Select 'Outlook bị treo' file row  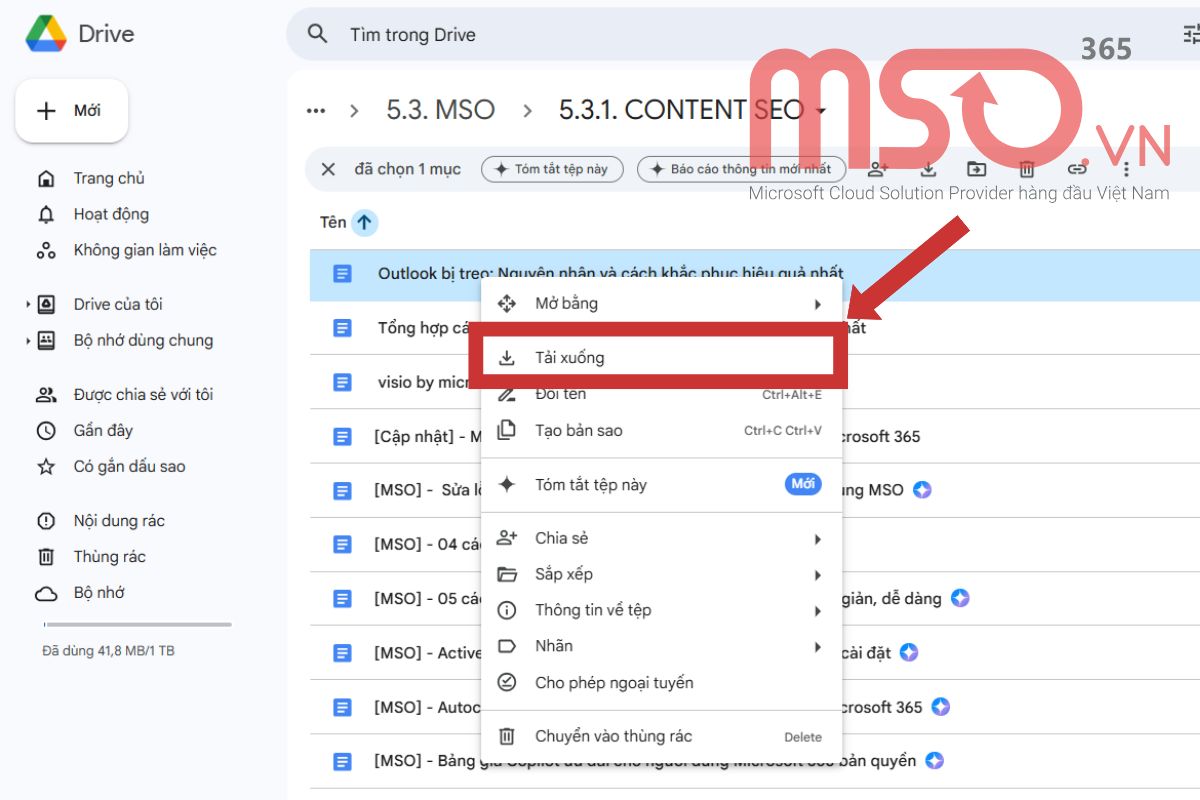point(755,273)
